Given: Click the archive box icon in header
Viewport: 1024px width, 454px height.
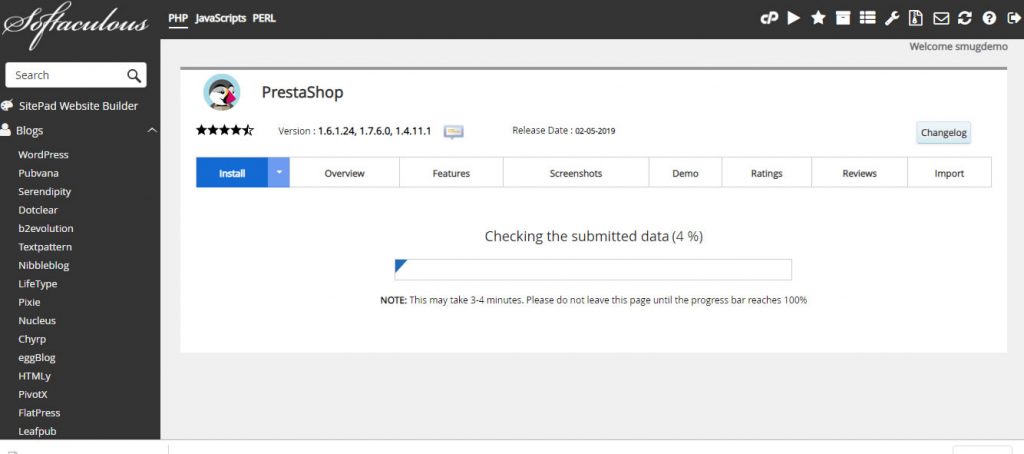Looking at the screenshot, I should [843, 18].
